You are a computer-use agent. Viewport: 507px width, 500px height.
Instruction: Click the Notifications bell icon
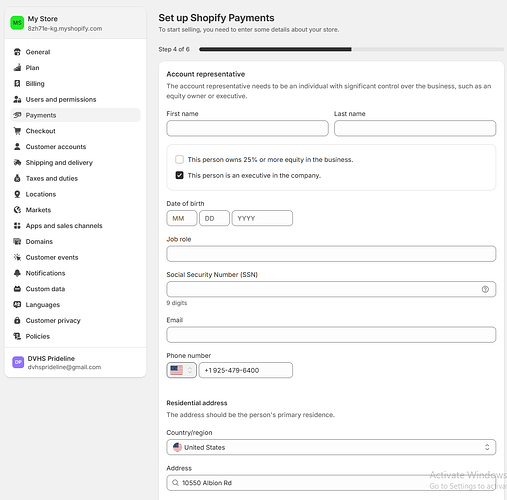pos(17,273)
